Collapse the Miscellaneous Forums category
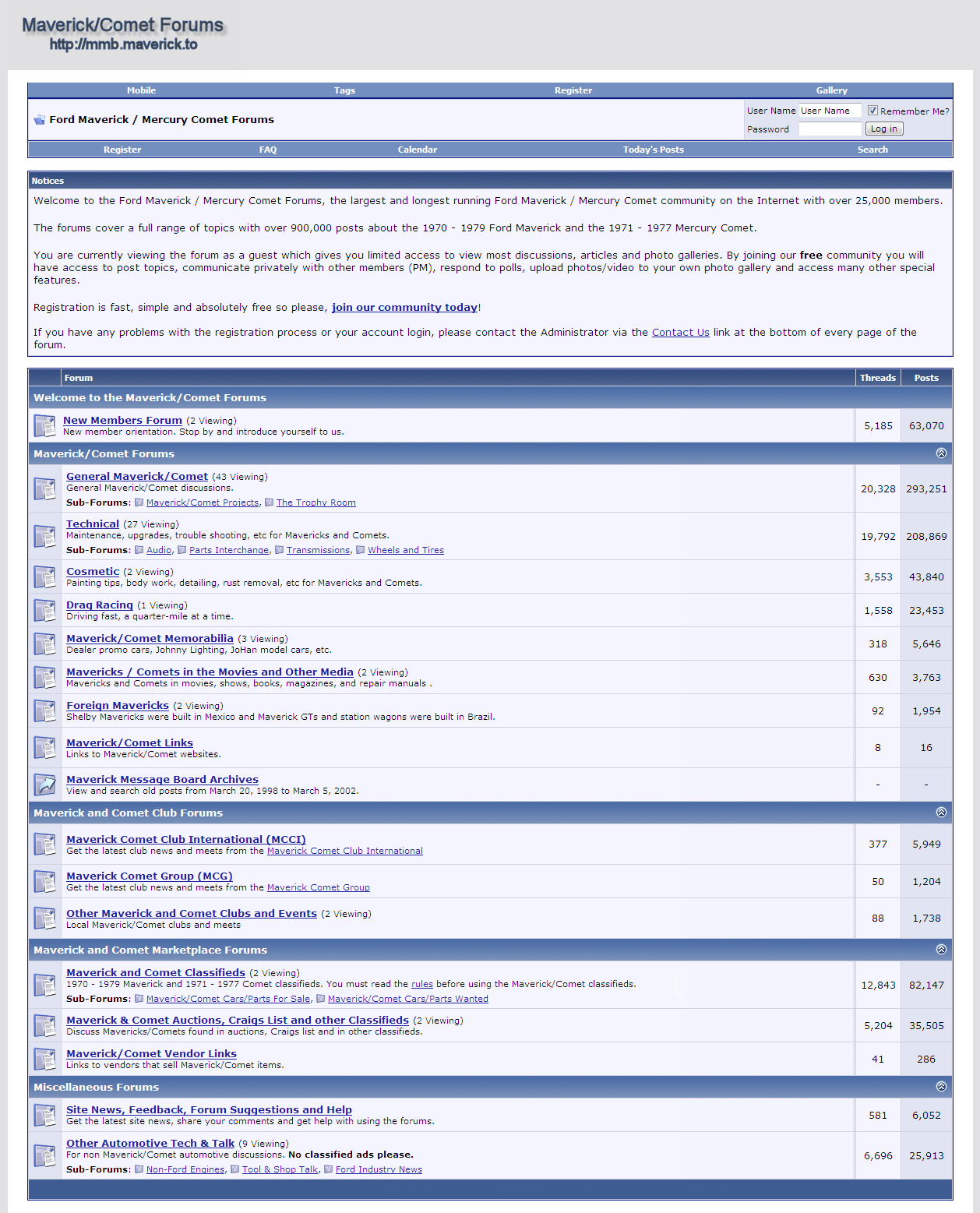The image size is (980, 1213). click(941, 1087)
